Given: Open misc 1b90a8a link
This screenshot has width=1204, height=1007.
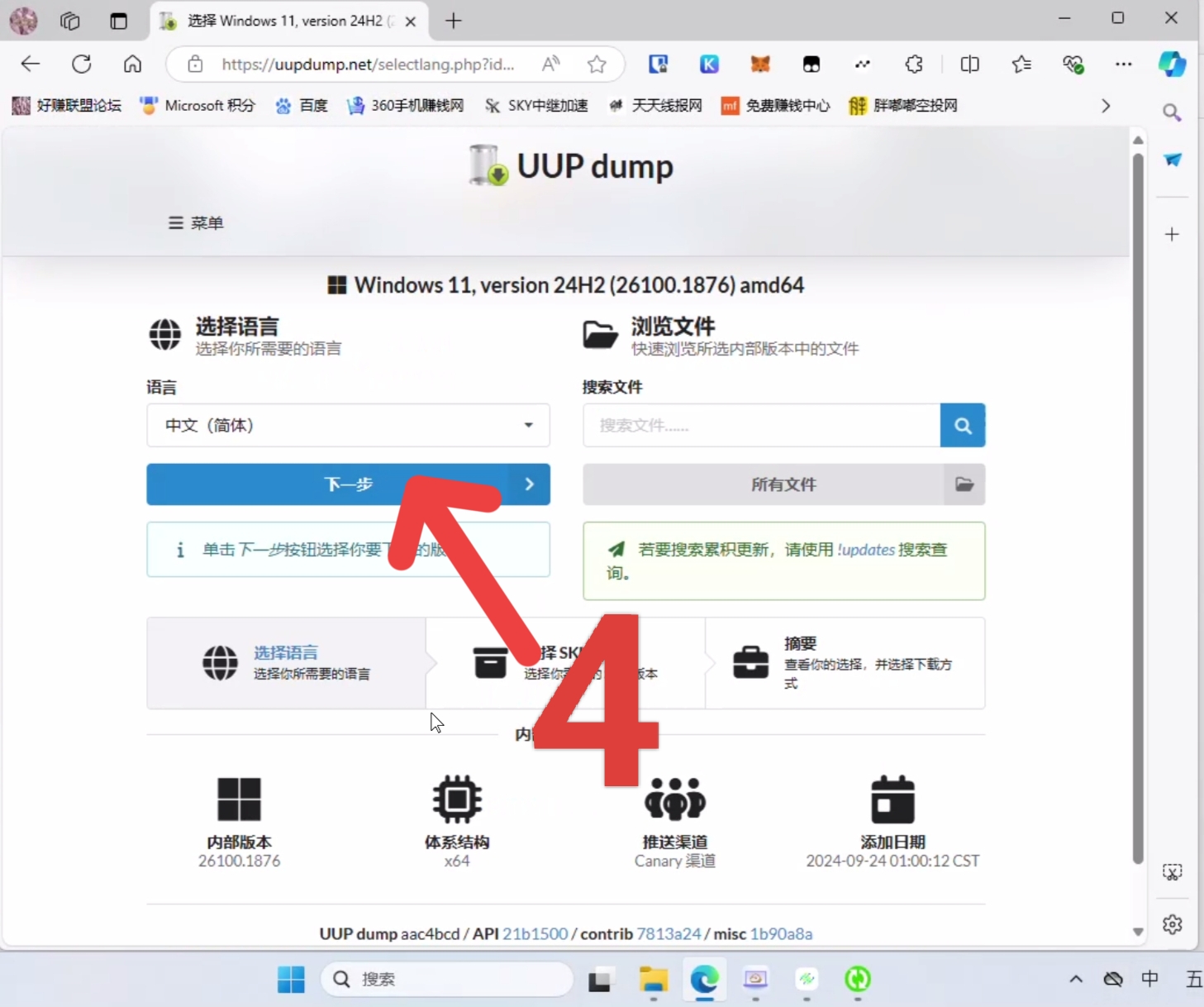Looking at the screenshot, I should [781, 933].
